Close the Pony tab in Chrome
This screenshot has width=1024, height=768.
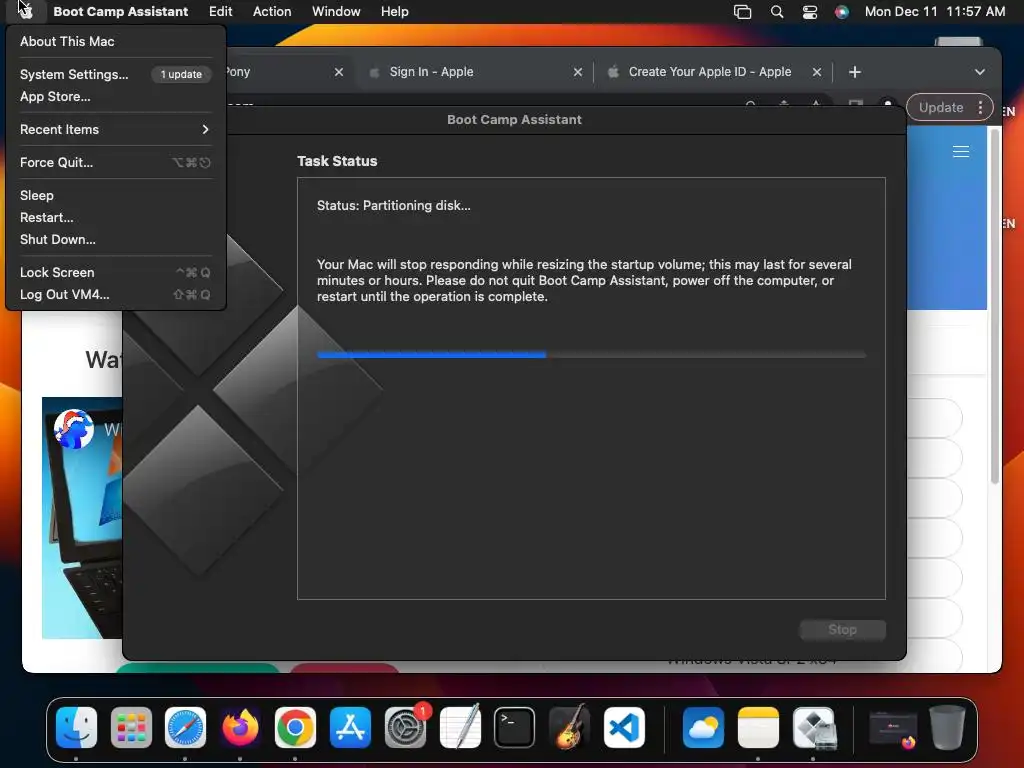pyautogui.click(x=338, y=72)
